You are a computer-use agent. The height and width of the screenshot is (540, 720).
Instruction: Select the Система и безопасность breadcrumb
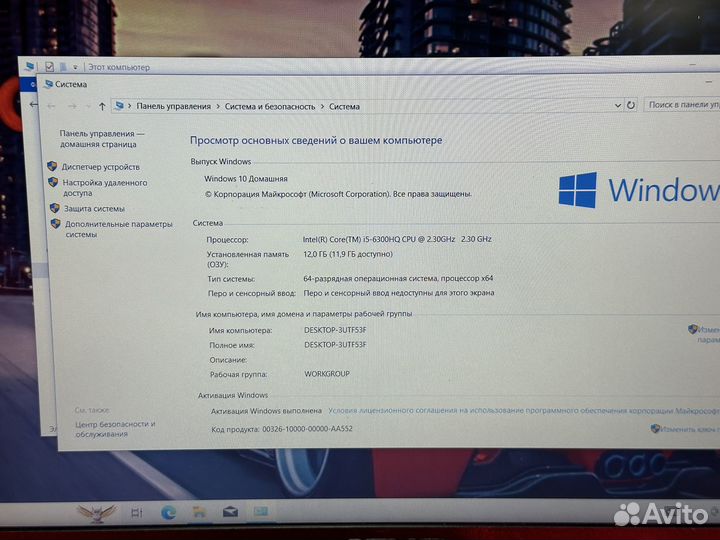270,107
